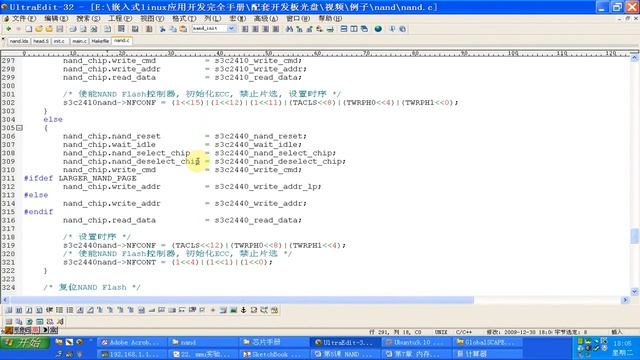The width and height of the screenshot is (640, 360).
Task: Switch to the SketchBook taskbar window
Action: 275,354
